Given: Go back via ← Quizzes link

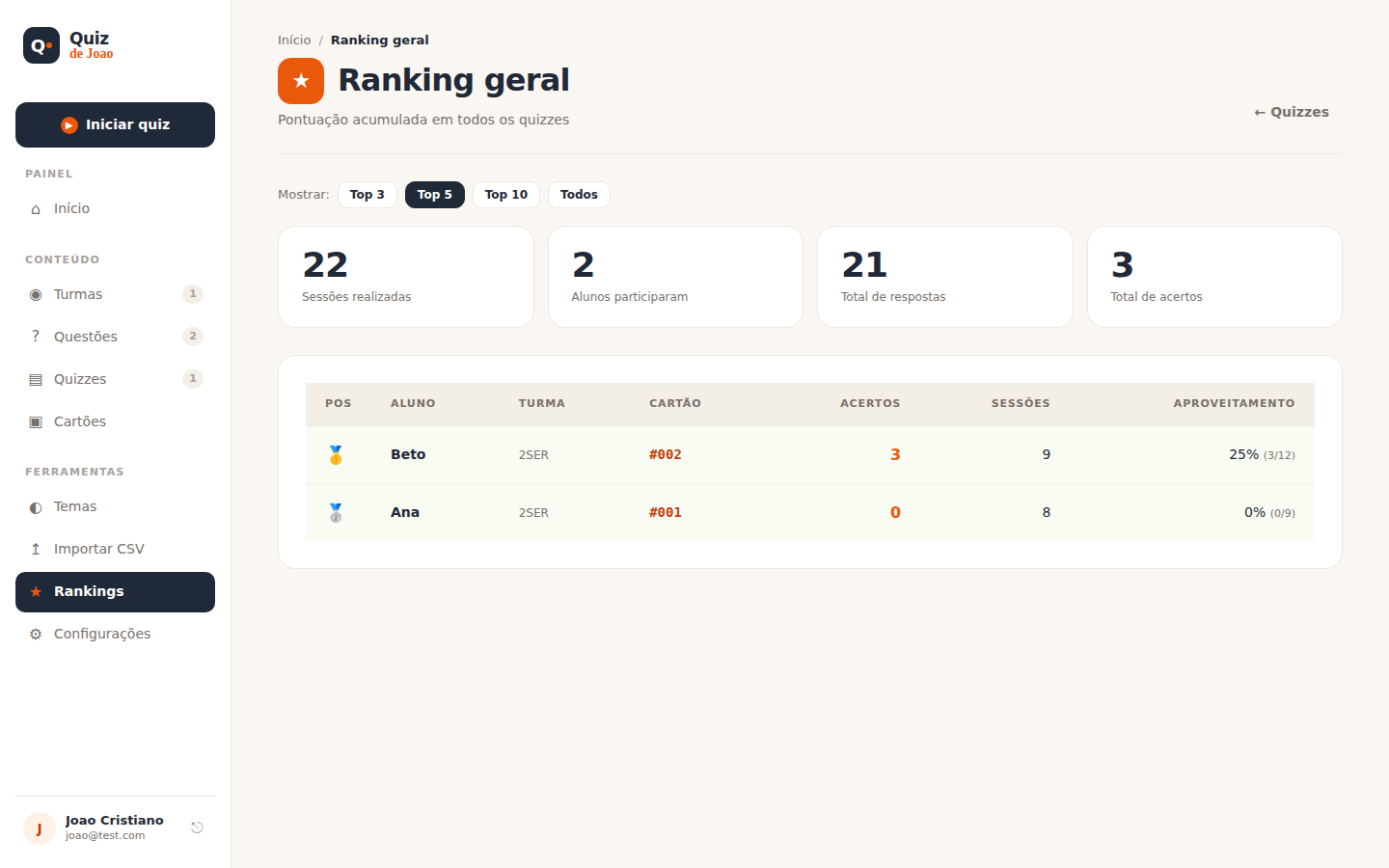Looking at the screenshot, I should (x=1292, y=112).
